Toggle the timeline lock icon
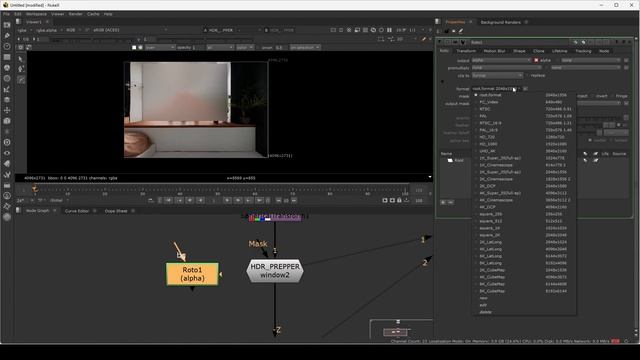 pos(399,200)
